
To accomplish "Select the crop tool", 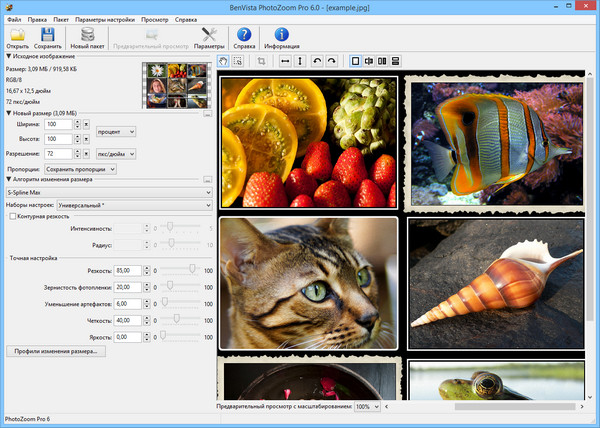I will (262, 61).
